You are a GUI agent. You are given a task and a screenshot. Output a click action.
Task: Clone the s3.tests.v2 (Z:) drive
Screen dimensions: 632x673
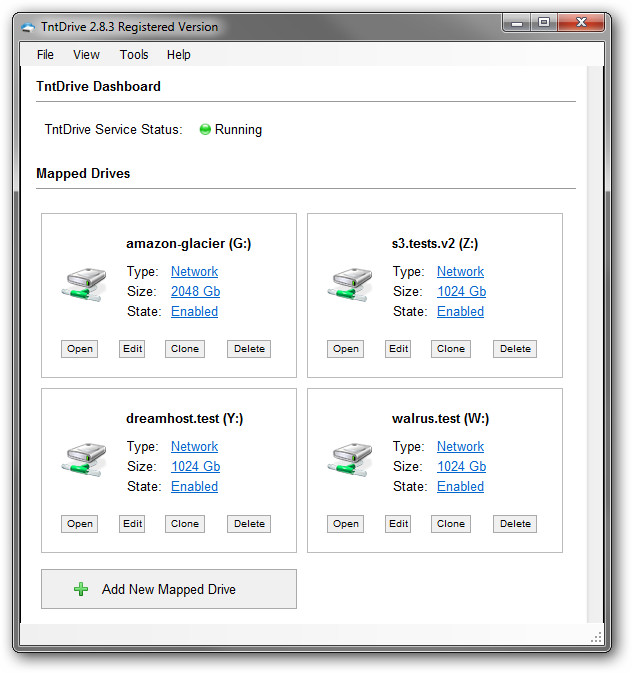click(x=451, y=349)
